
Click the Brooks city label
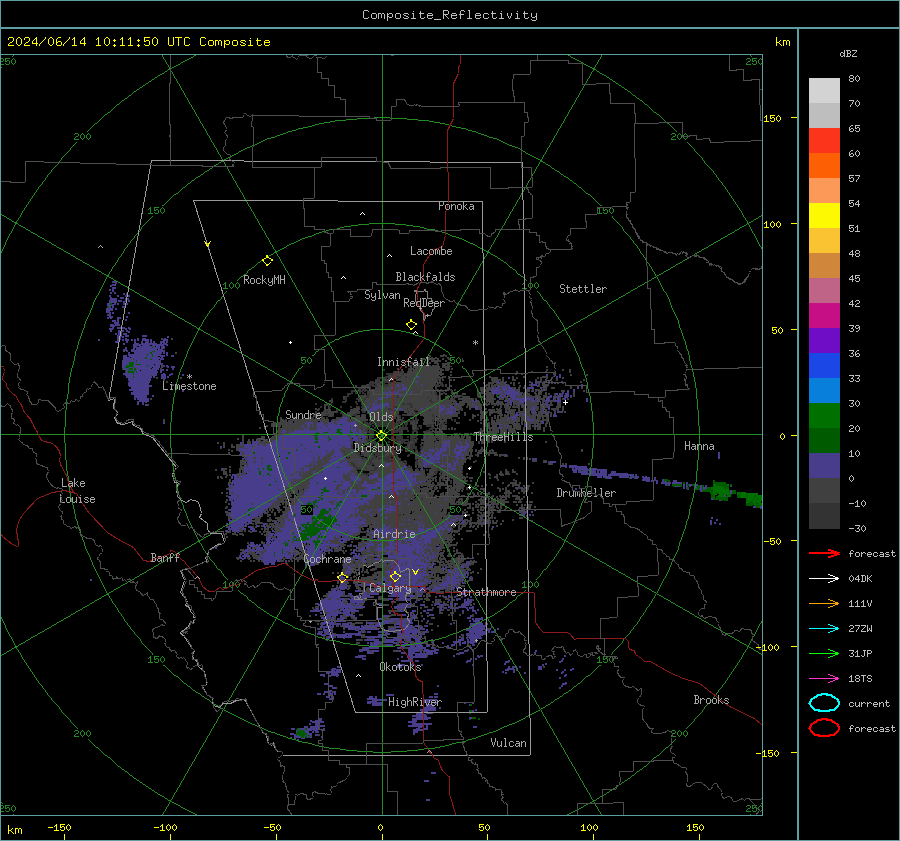[x=711, y=700]
